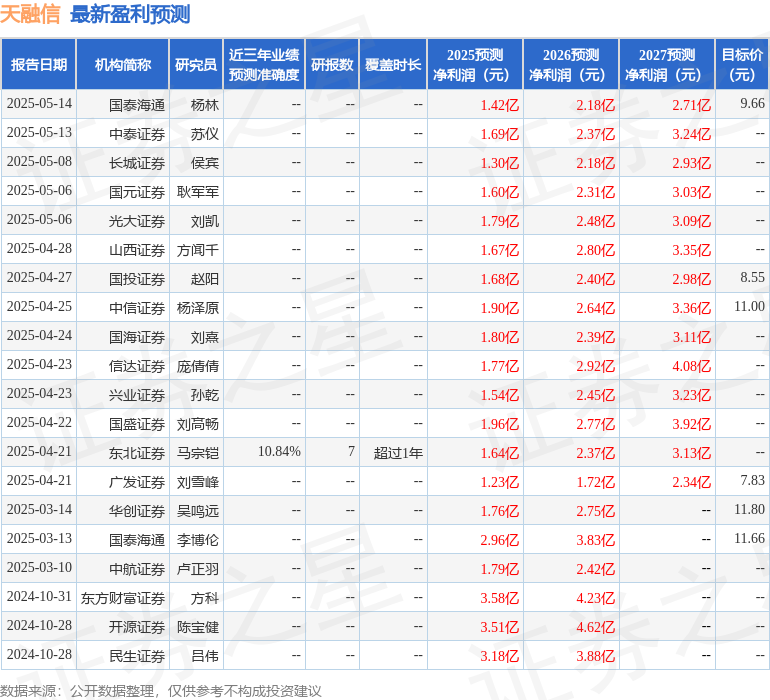Click the date 2025-04-28
This screenshot has height=700, width=770.
pyautogui.click(x=39, y=249)
